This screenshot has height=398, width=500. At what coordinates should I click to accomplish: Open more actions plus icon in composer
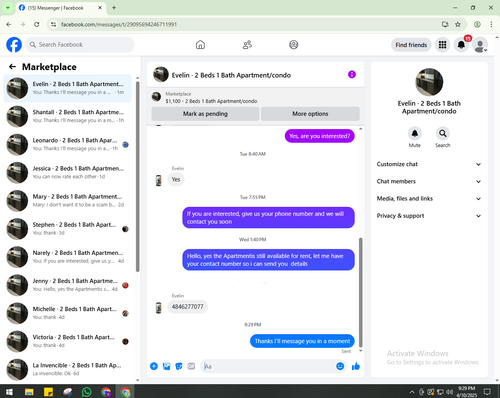pos(154,366)
